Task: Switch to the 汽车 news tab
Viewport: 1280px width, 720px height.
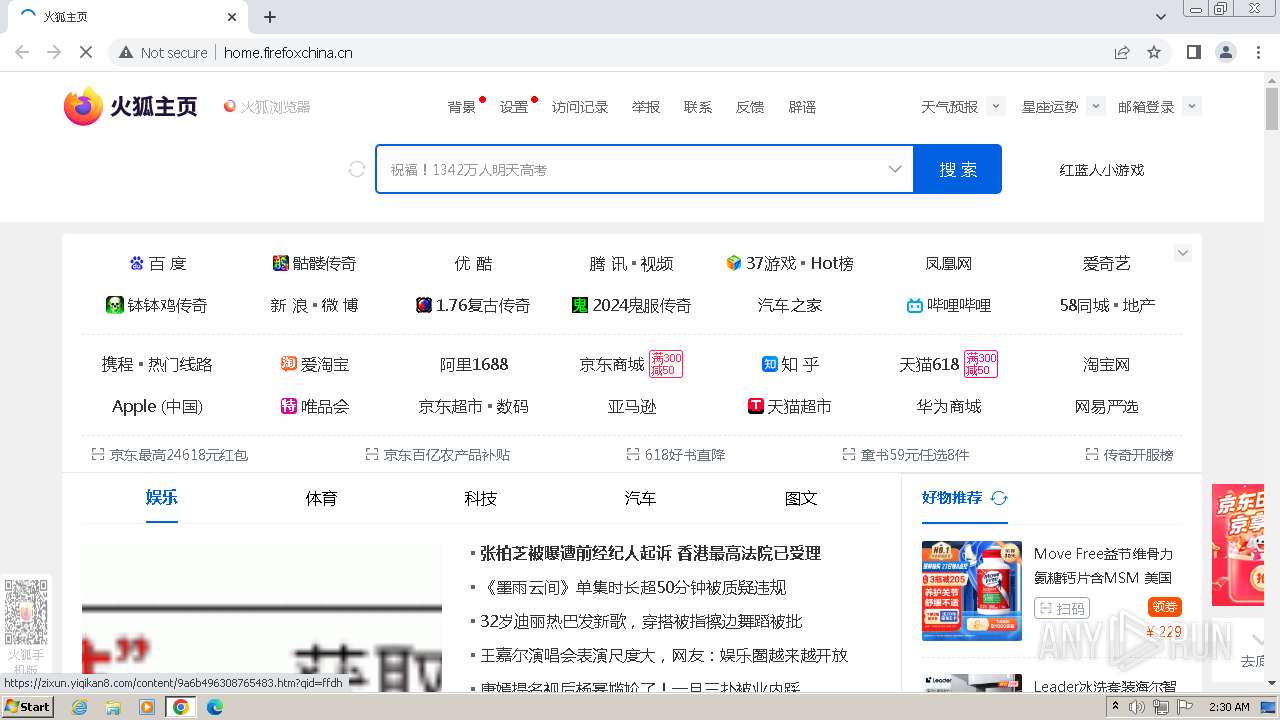Action: click(640, 498)
